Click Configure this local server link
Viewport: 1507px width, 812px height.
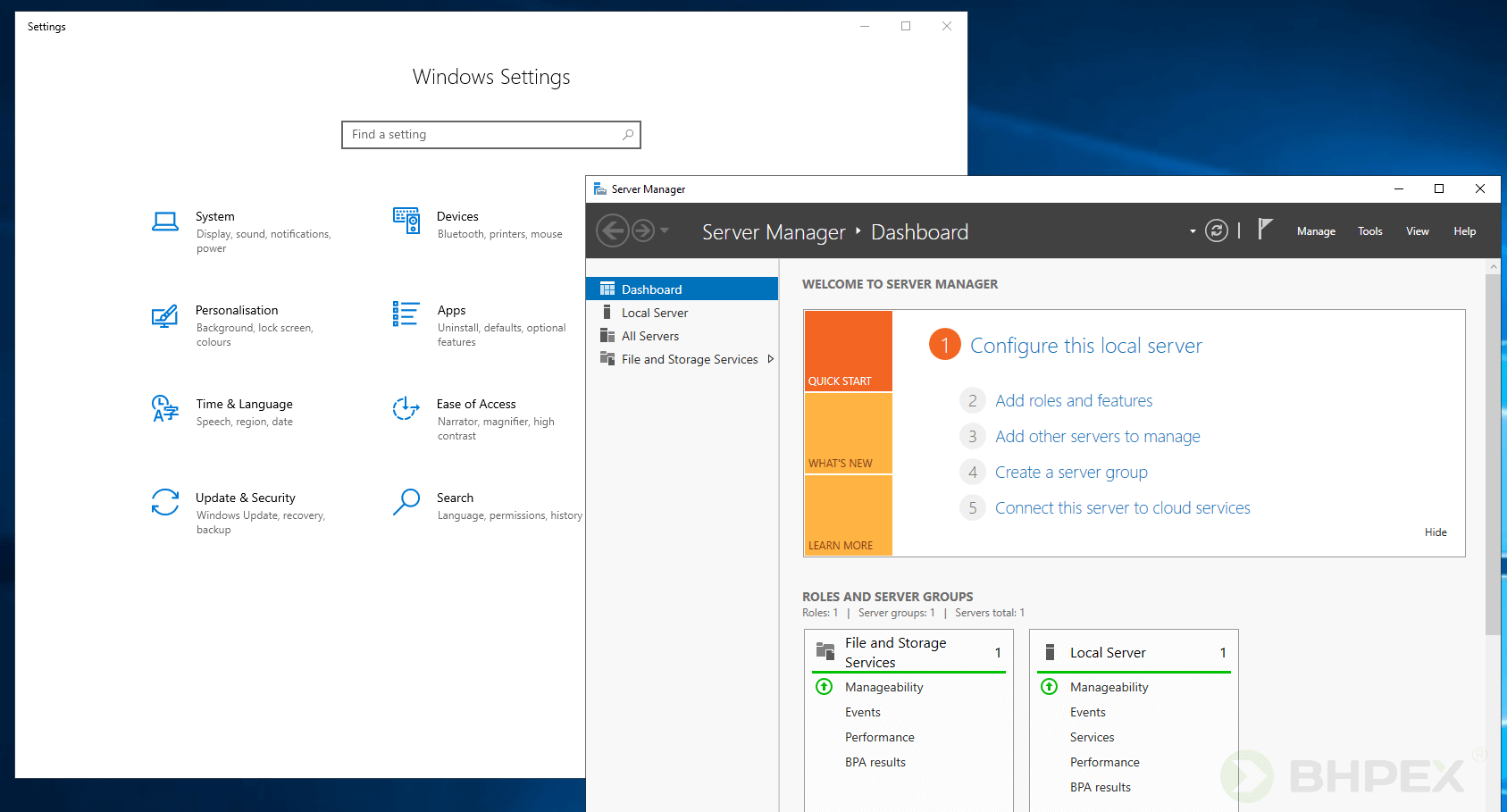coord(1086,346)
